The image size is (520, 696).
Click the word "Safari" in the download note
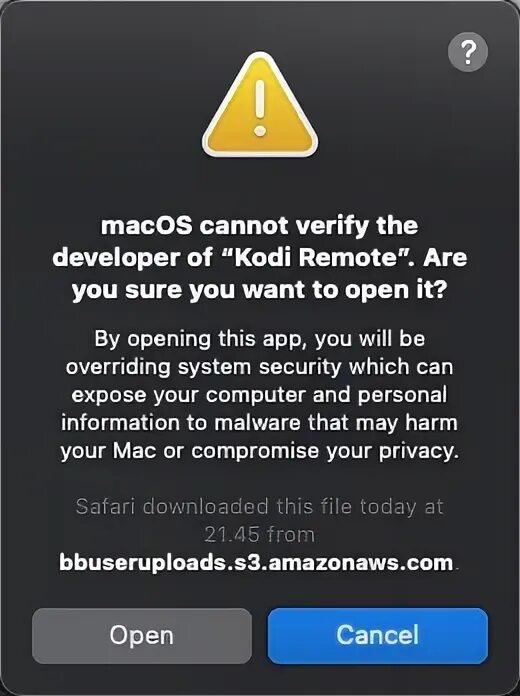tap(105, 506)
